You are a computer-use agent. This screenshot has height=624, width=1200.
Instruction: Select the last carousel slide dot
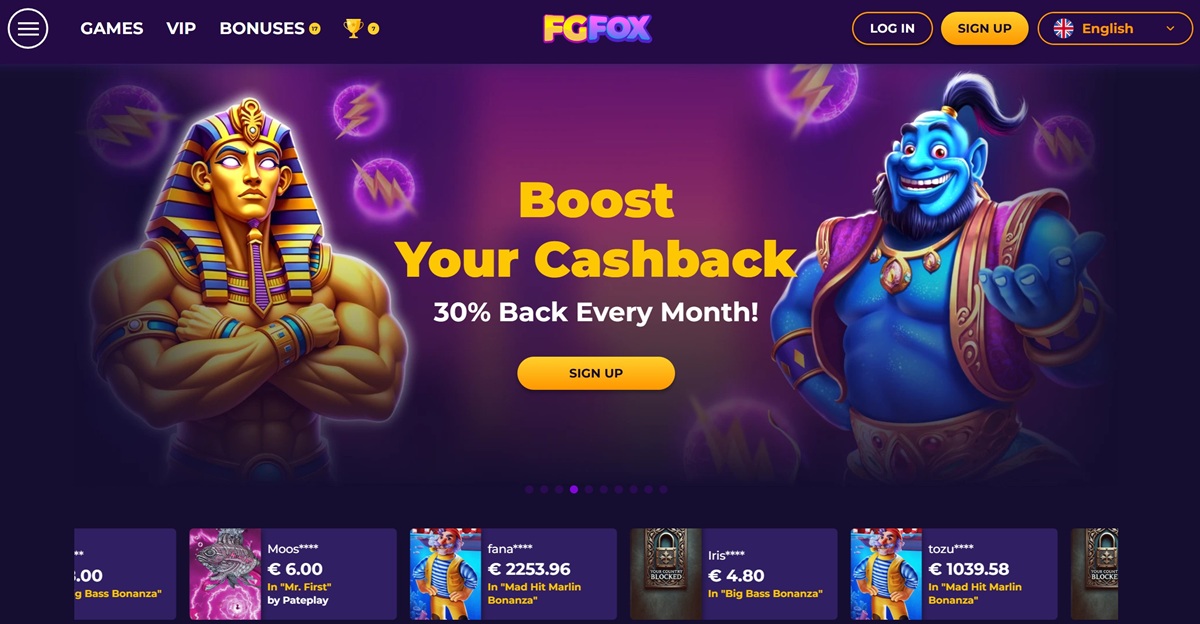663,490
